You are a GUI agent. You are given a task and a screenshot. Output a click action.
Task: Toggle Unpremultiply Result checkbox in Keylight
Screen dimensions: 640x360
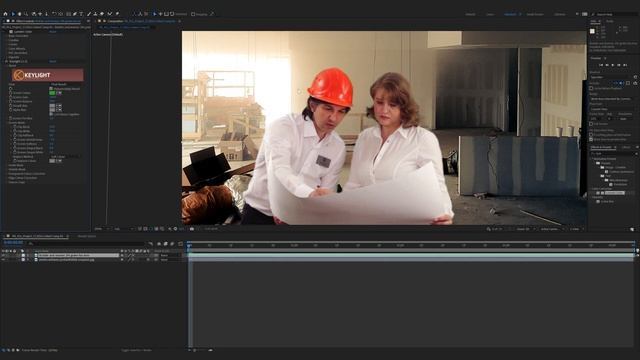coord(51,89)
